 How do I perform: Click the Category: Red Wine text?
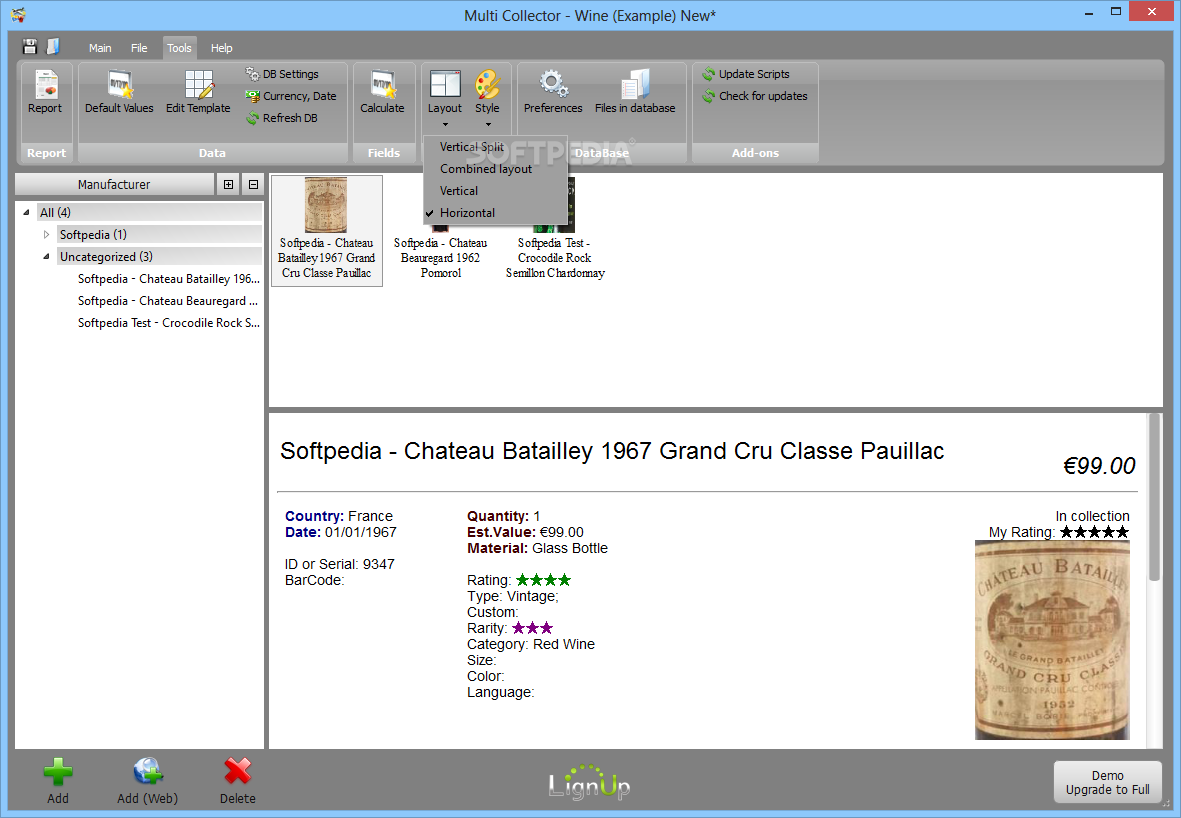[x=531, y=644]
